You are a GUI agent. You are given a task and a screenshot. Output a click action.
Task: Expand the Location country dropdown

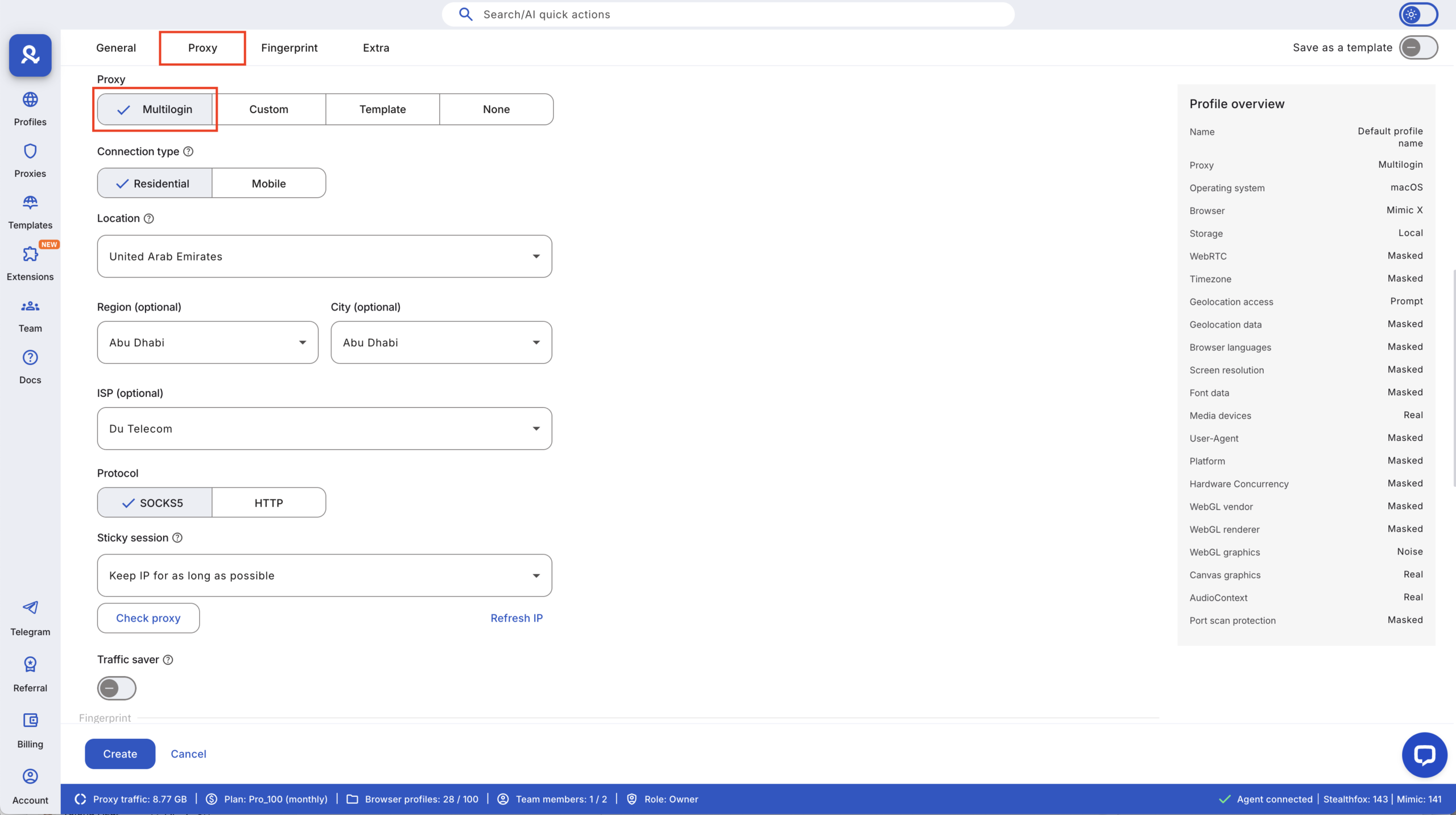[324, 257]
